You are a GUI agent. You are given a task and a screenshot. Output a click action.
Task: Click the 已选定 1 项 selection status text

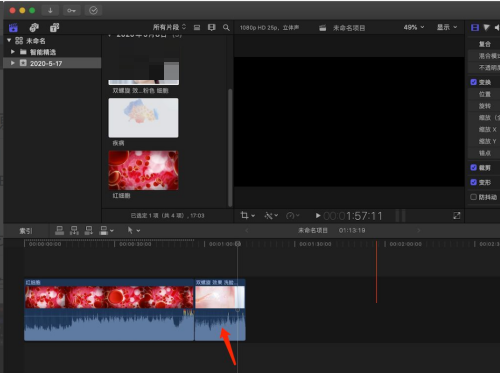pos(167,216)
